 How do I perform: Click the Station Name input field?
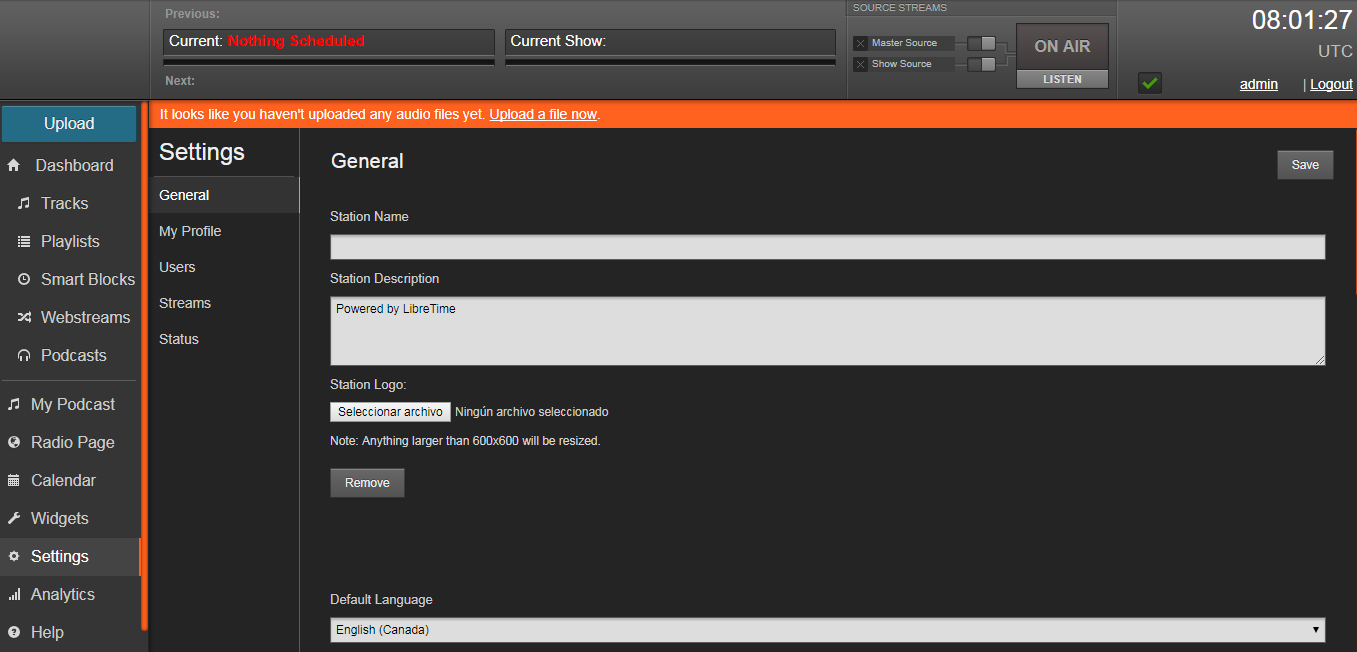828,247
